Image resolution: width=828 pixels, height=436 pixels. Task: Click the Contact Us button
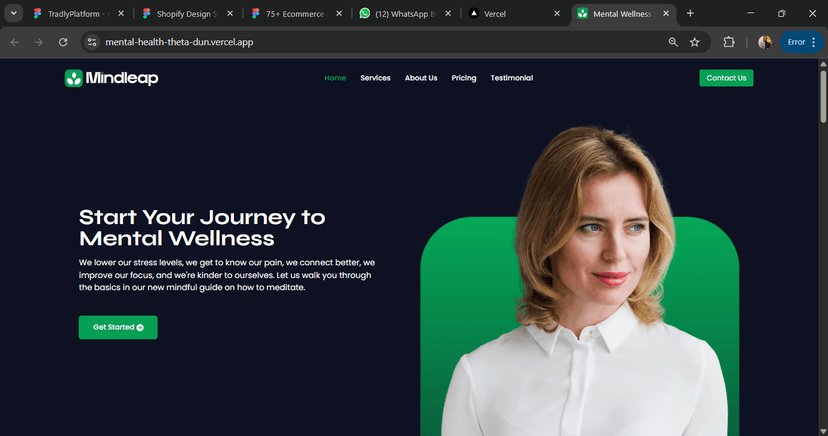[726, 78]
